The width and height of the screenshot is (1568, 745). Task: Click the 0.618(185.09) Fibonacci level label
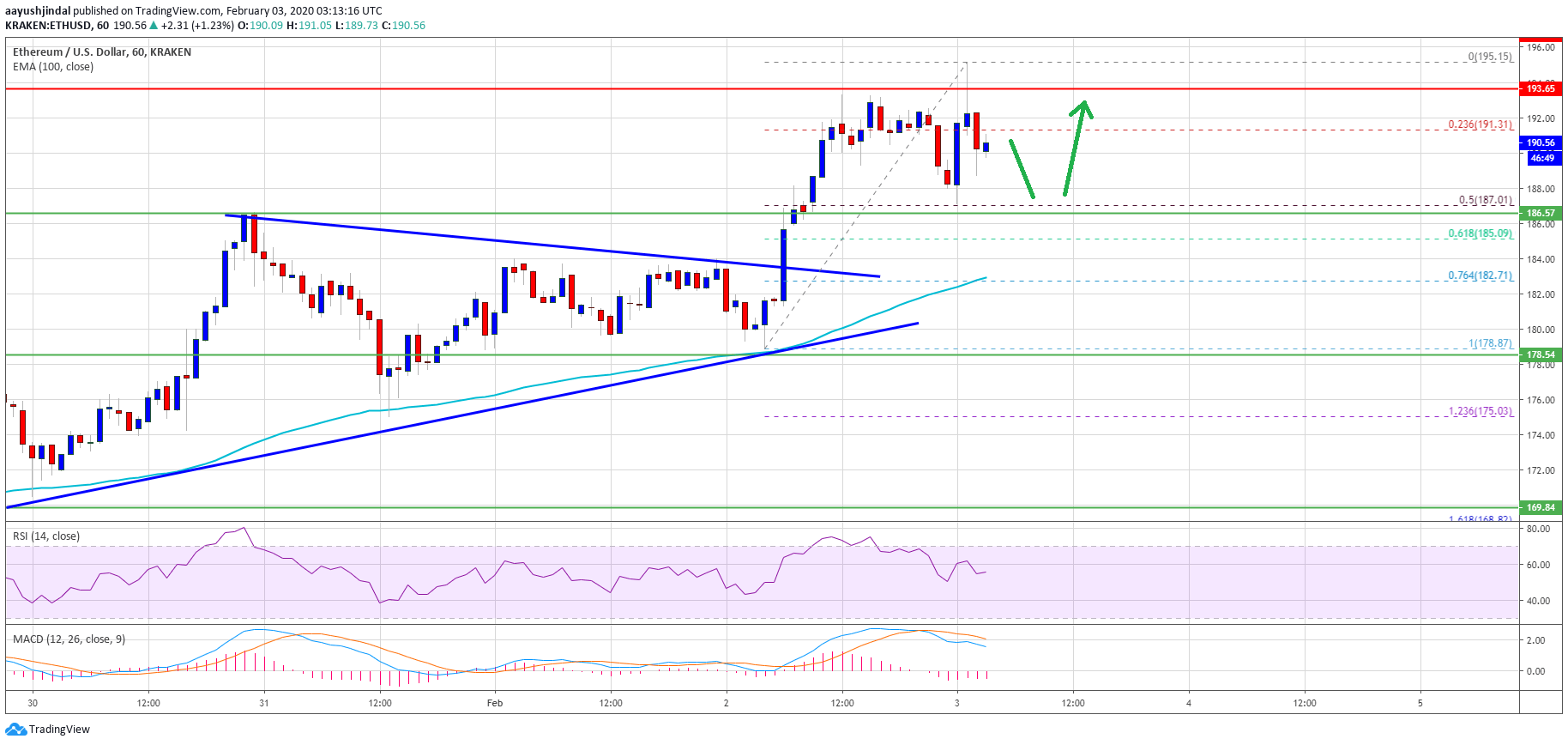pos(1481,233)
